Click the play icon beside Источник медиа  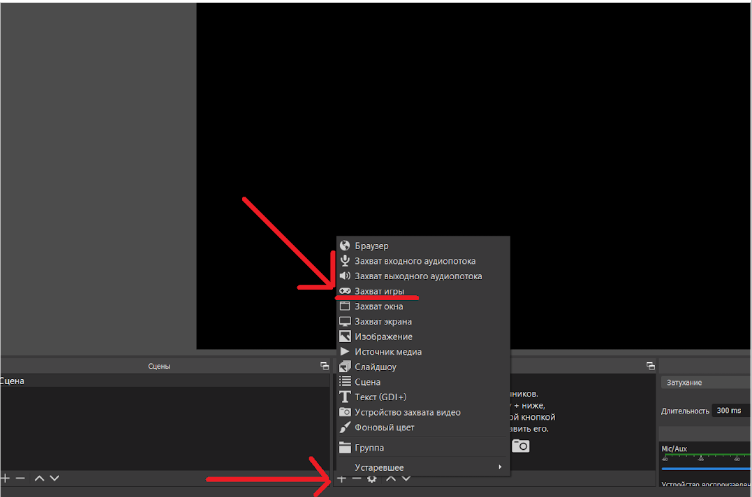345,352
